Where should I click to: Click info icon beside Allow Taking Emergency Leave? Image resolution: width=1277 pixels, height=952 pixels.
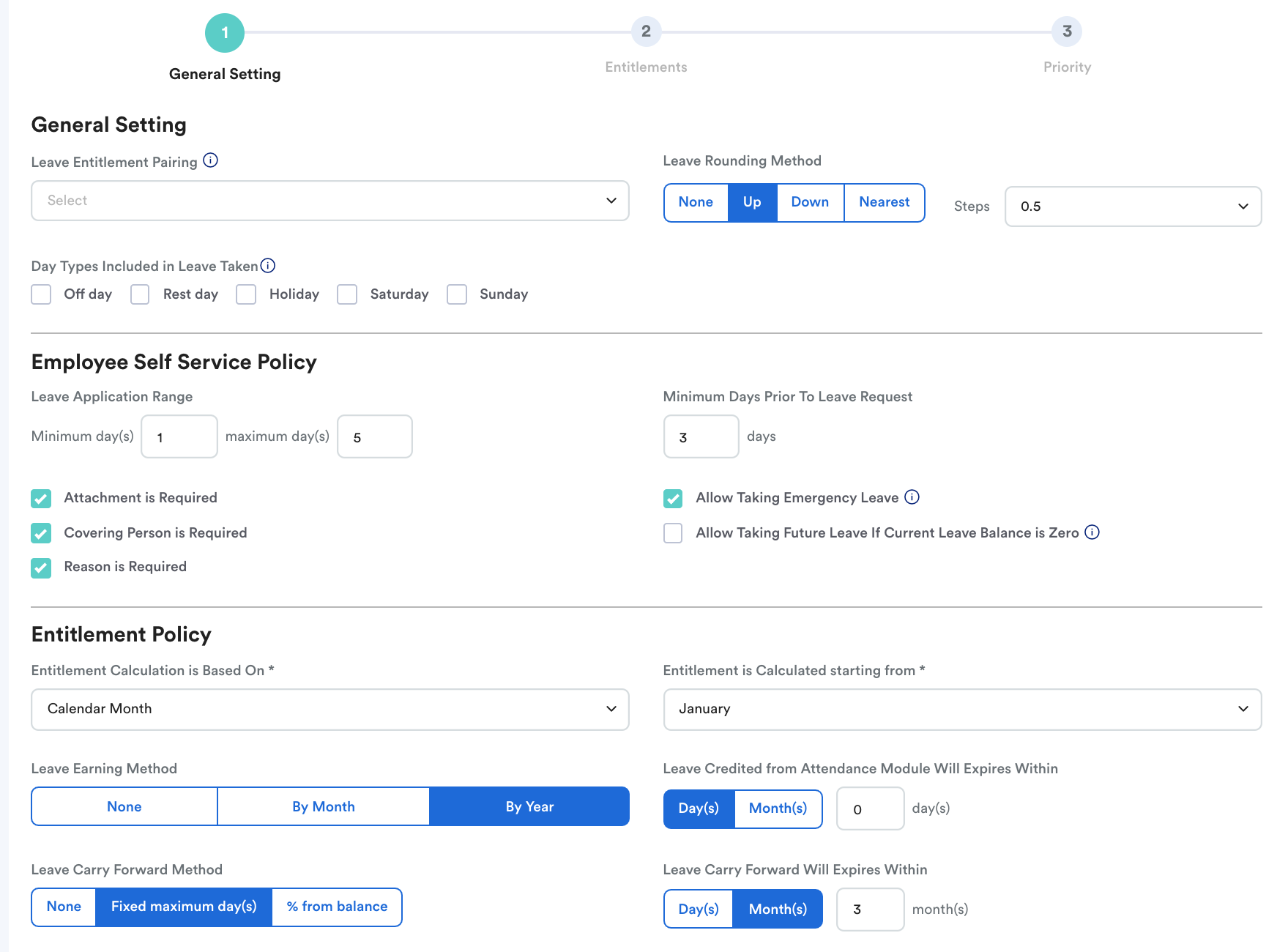coord(912,497)
